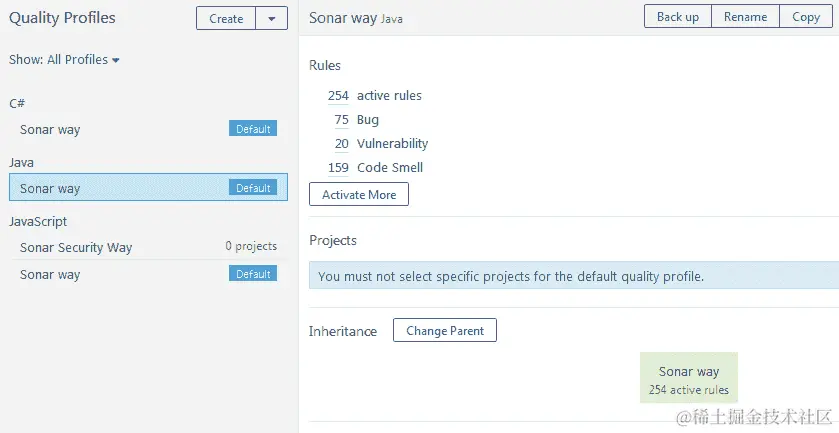Click the Default badge in the C# row
The width and height of the screenshot is (839, 433).
click(x=253, y=128)
